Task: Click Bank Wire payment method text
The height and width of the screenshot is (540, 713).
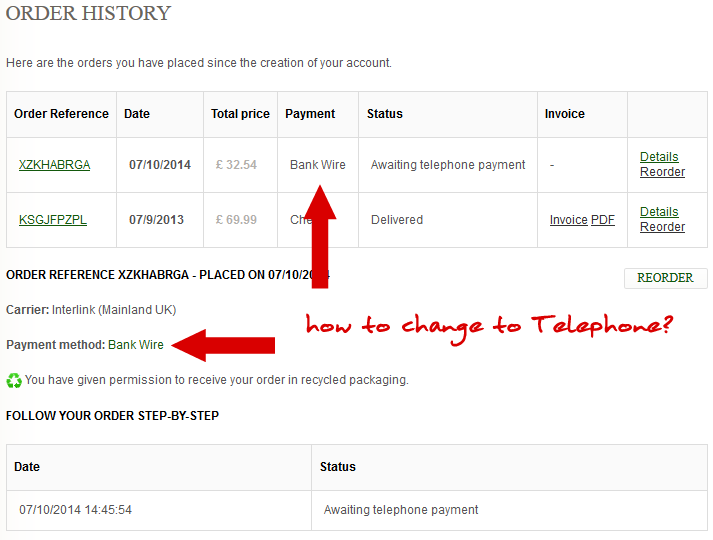Action: (x=136, y=345)
